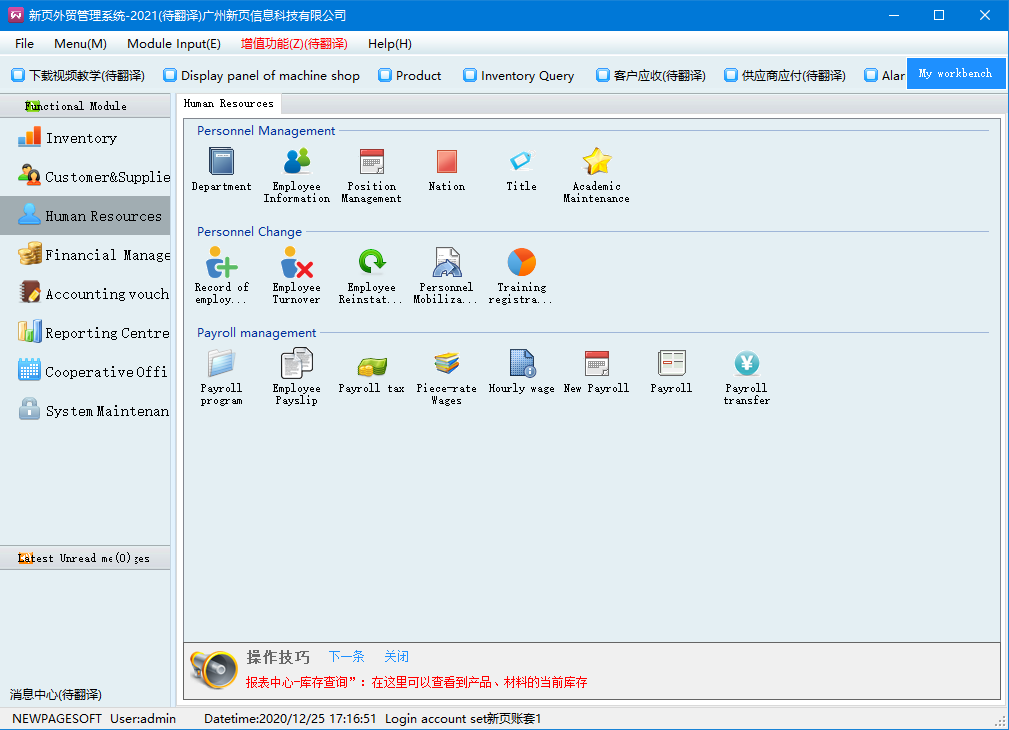This screenshot has height=730, width=1009.
Task: Click the My workbench button
Action: click(955, 74)
